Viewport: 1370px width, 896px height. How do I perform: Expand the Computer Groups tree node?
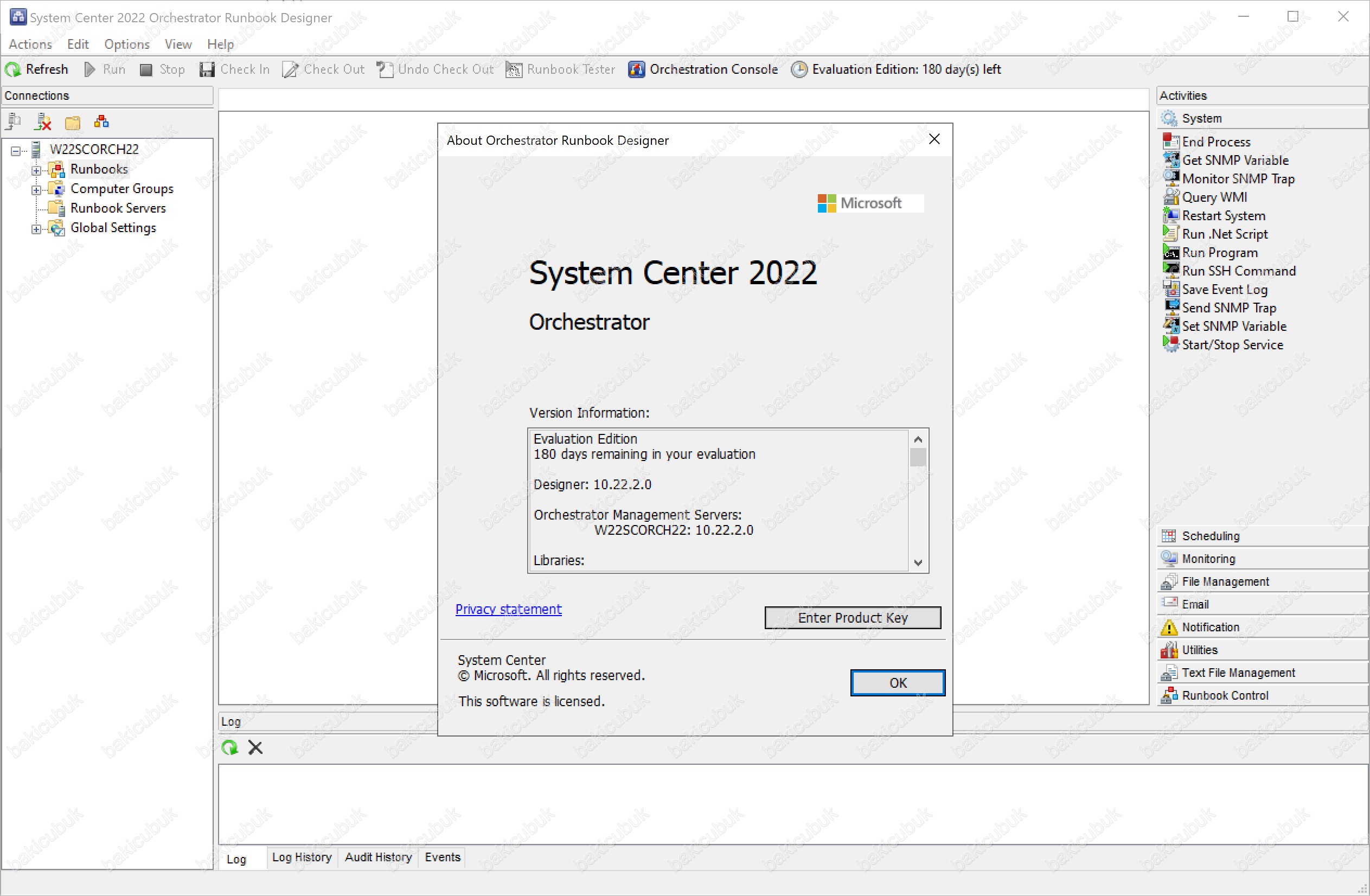pos(36,190)
